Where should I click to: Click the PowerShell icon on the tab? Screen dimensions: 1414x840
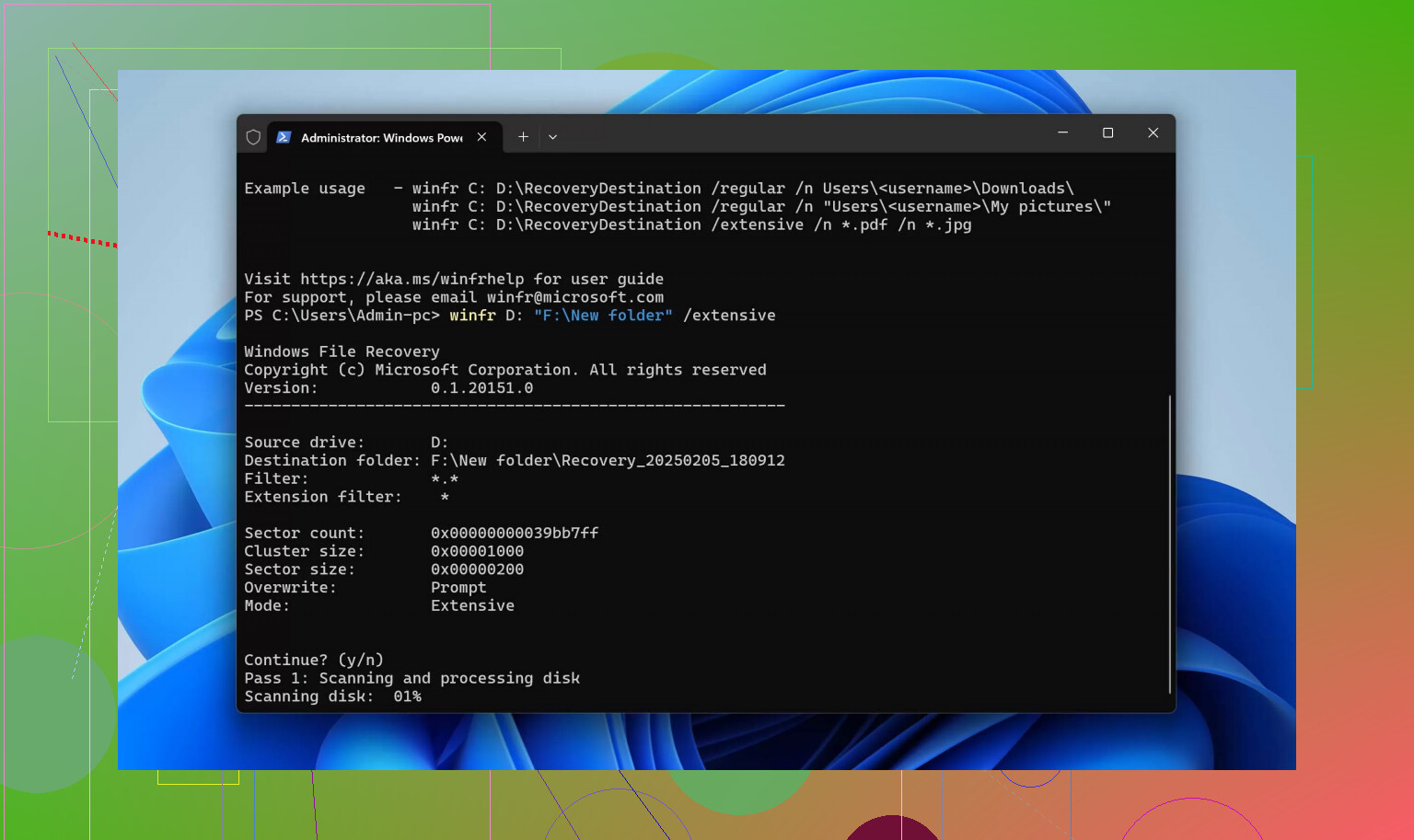(x=284, y=137)
